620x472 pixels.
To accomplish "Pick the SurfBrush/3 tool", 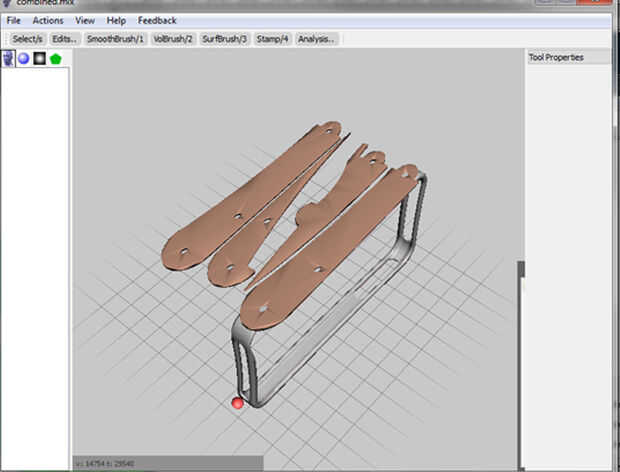I will 224,38.
